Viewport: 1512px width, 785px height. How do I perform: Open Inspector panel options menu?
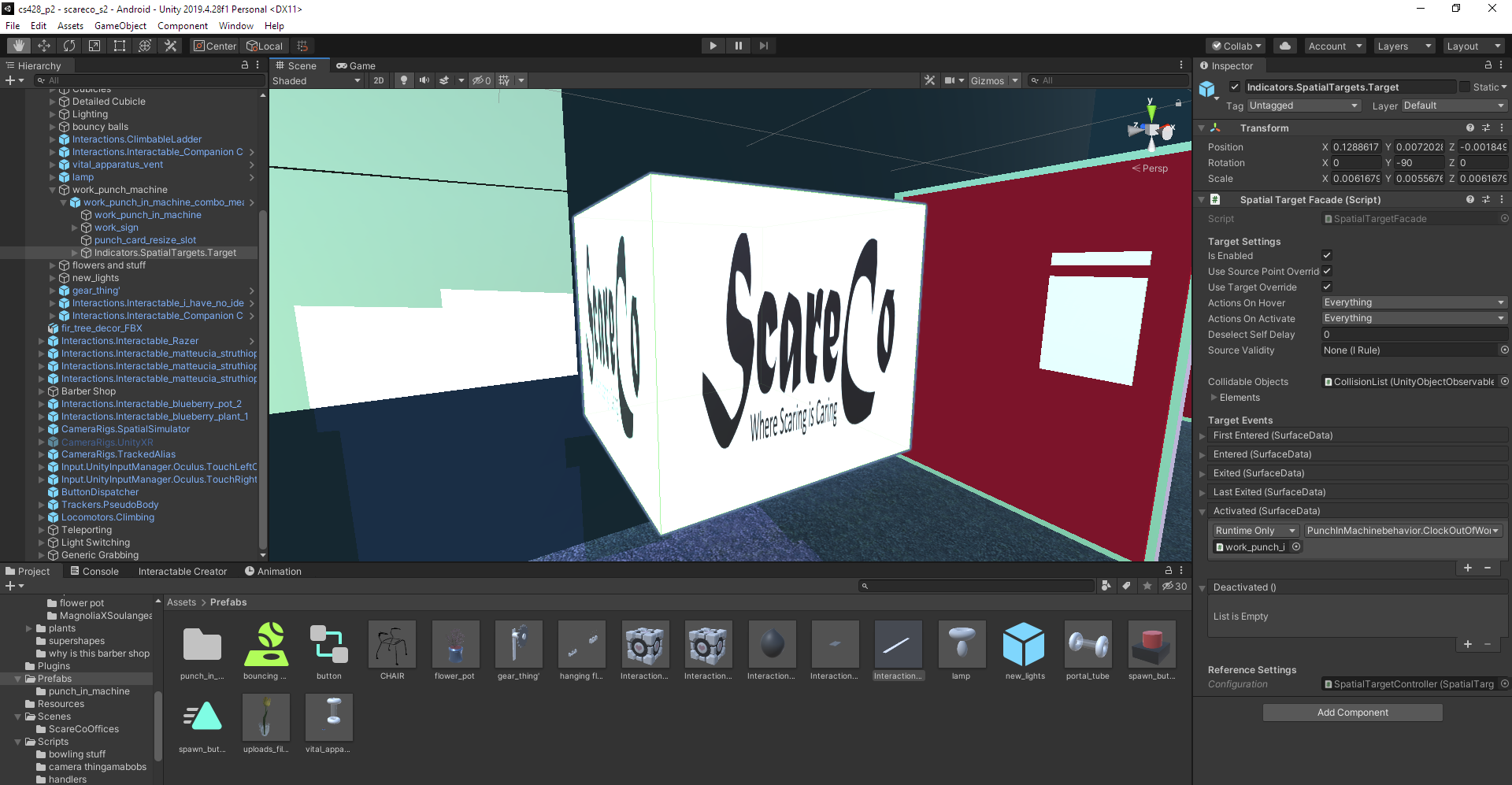click(x=1501, y=65)
